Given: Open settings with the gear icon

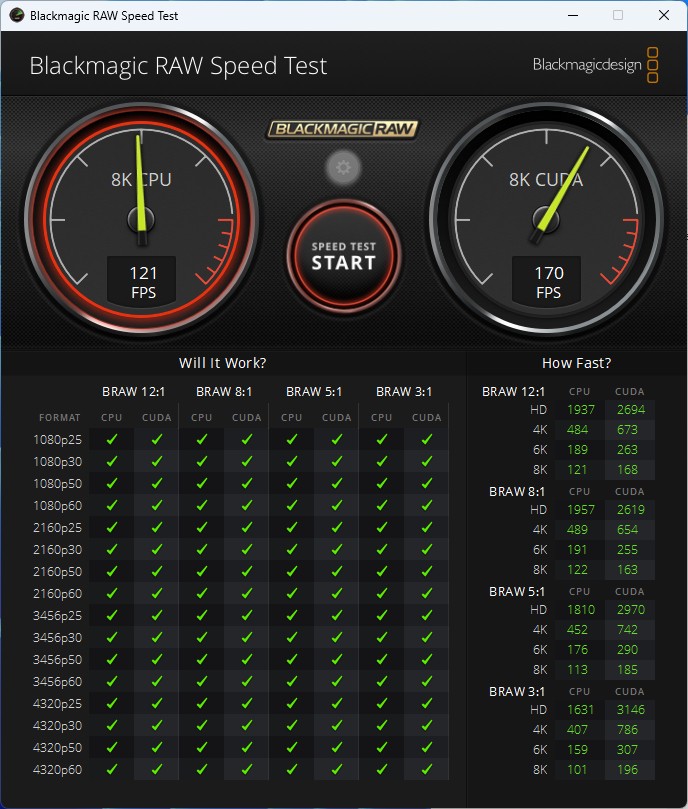Looking at the screenshot, I should (x=343, y=167).
